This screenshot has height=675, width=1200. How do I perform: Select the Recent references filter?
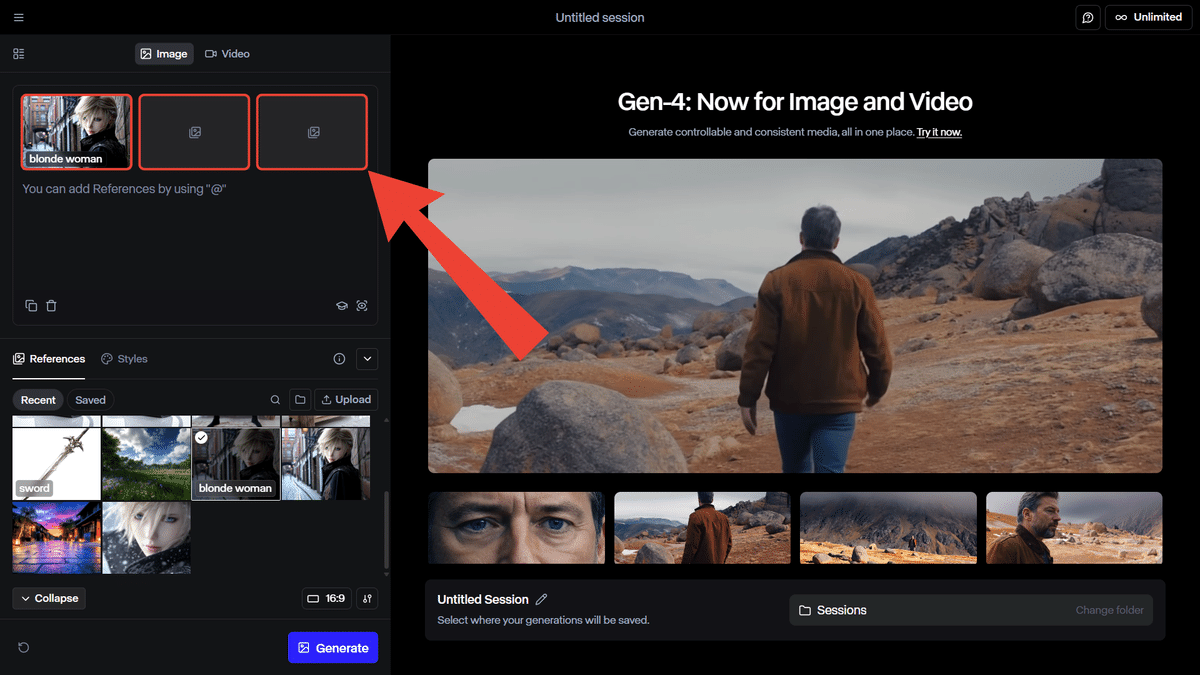[38, 400]
